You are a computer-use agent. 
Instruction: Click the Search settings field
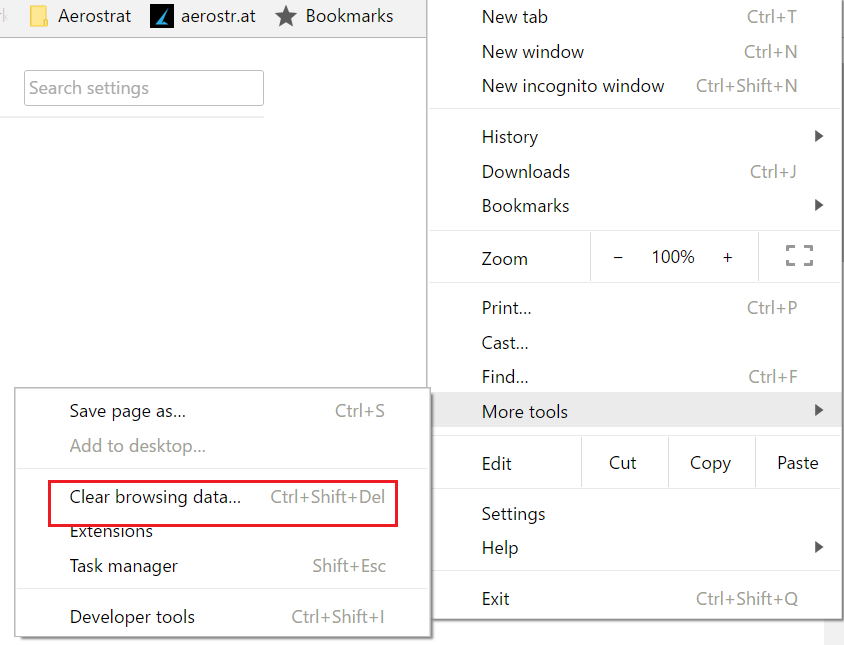(143, 88)
